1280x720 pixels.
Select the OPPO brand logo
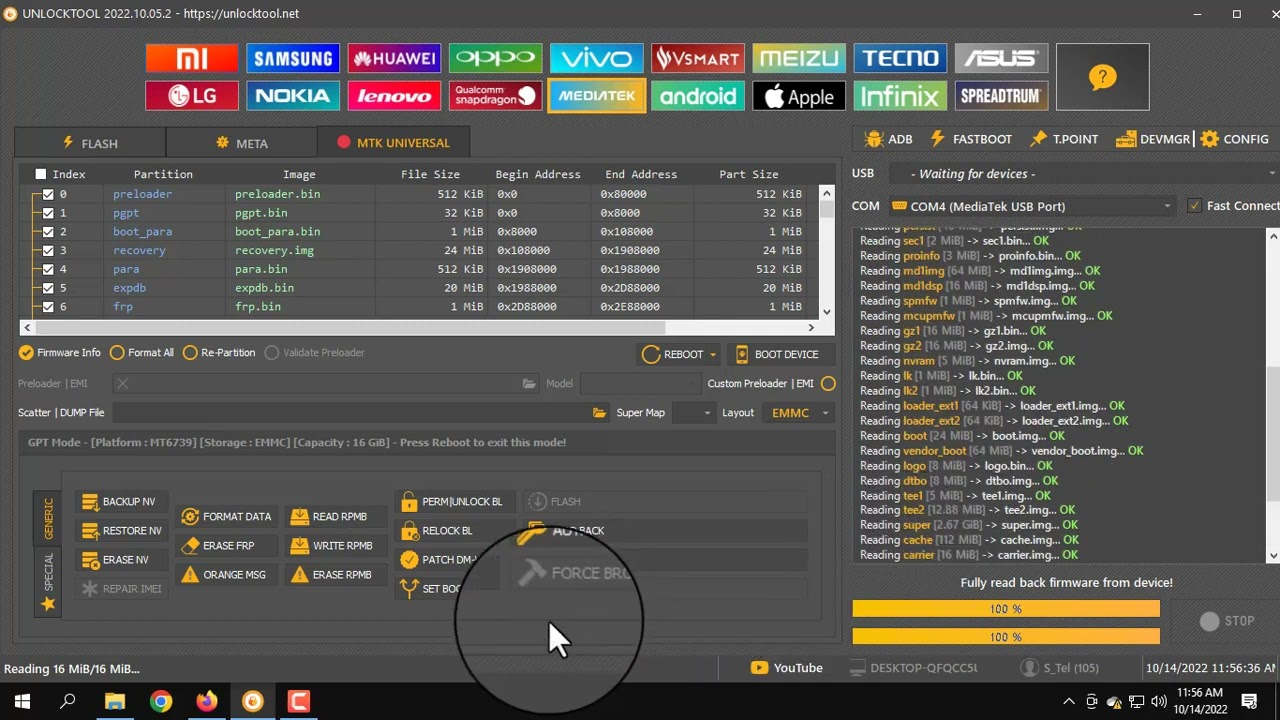click(495, 58)
